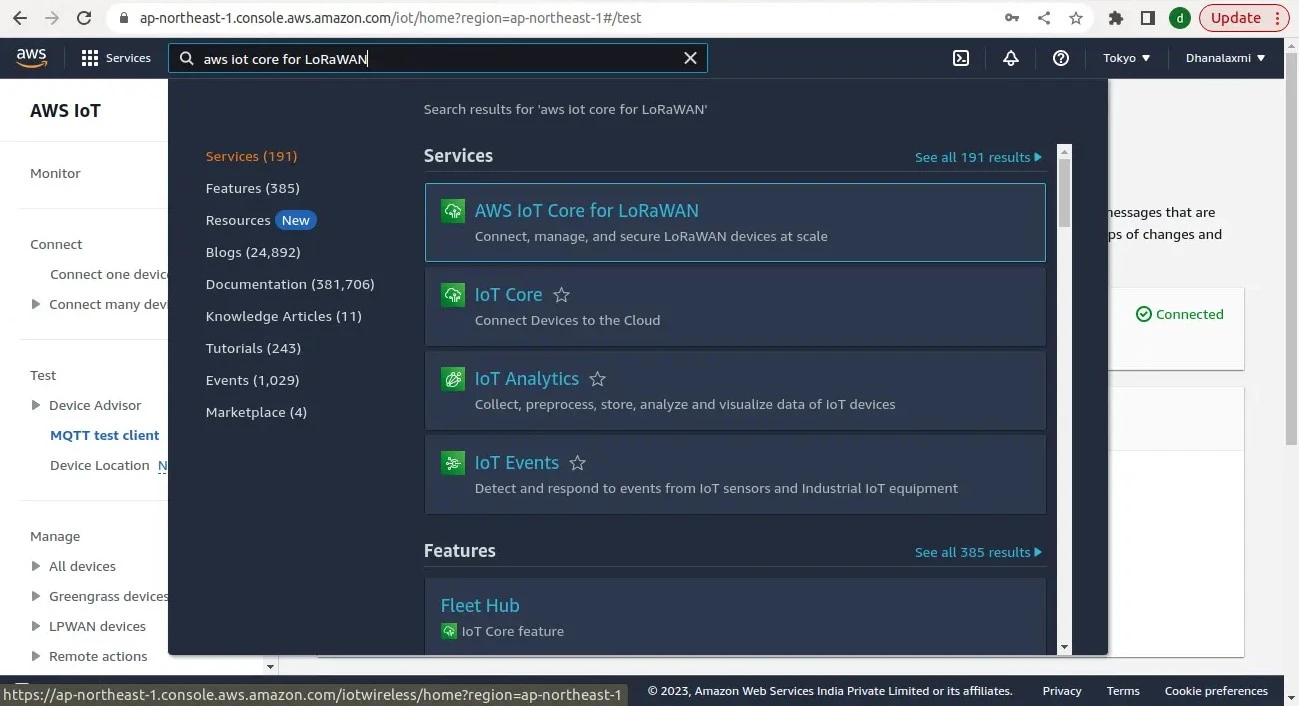Select the Knowledge Articles (11) filter
The height and width of the screenshot is (706, 1299).
[283, 316]
